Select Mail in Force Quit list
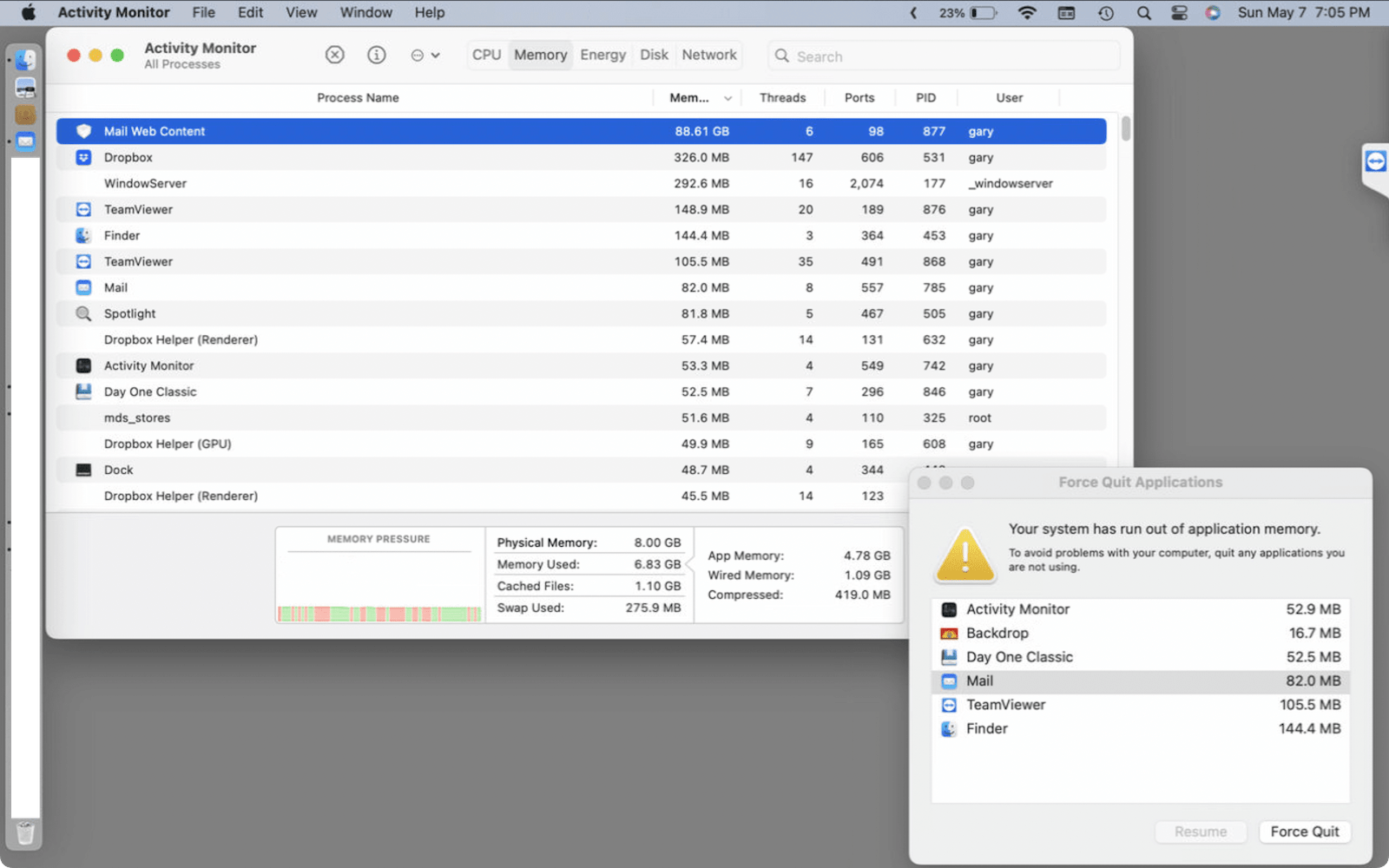The width and height of the screenshot is (1389, 868). [1140, 681]
